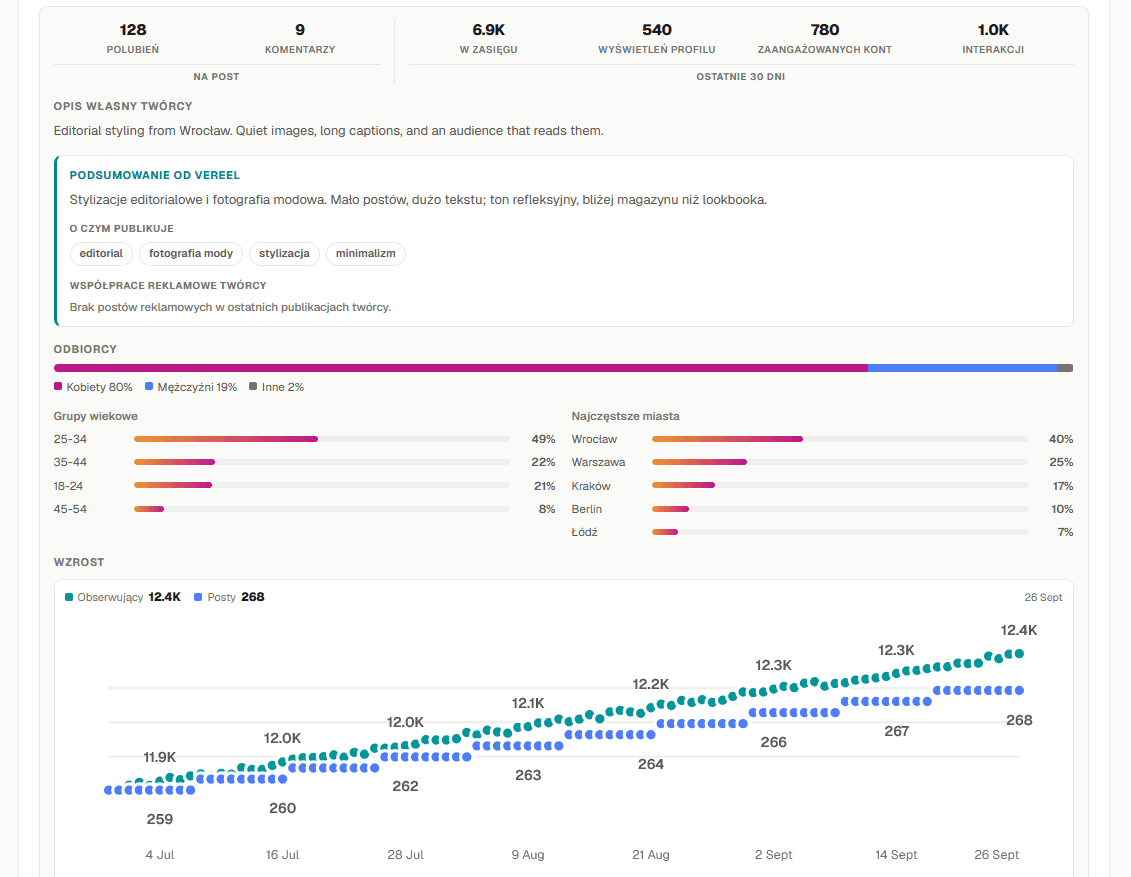Click the '9' comments value
Viewport: 1131px width, 877px height.
point(300,30)
